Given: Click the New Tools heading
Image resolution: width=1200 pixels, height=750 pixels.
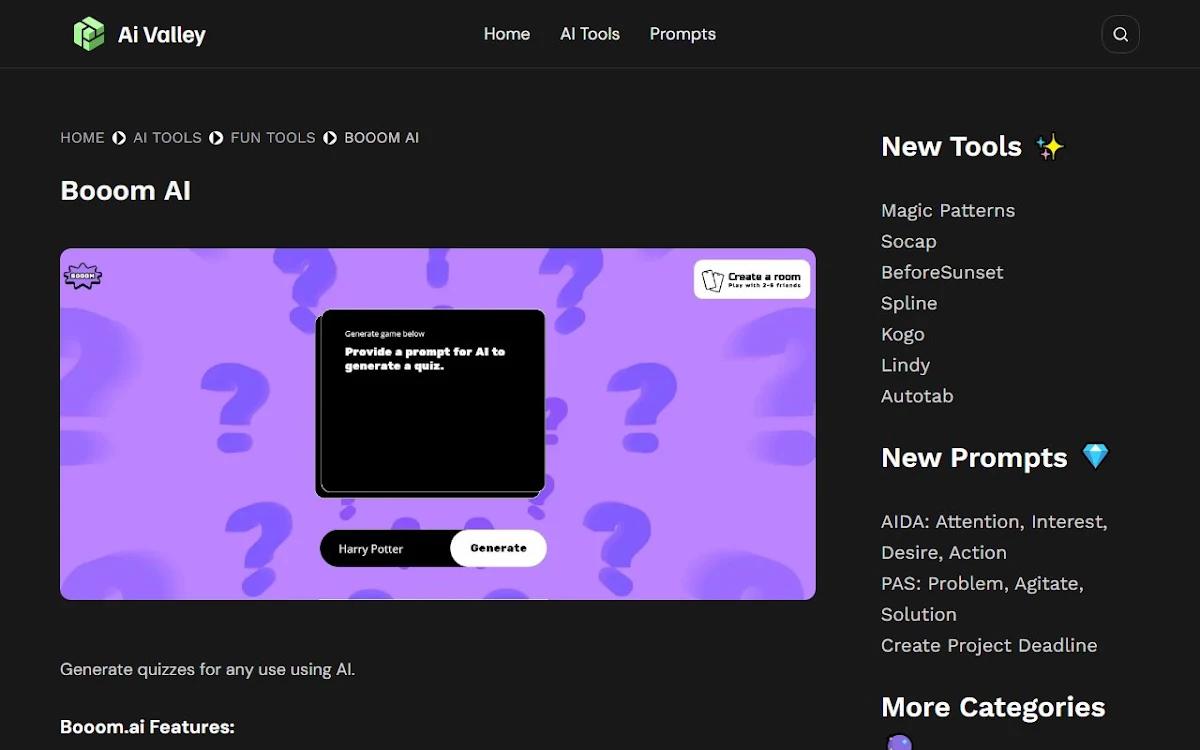Looking at the screenshot, I should pos(951,147).
